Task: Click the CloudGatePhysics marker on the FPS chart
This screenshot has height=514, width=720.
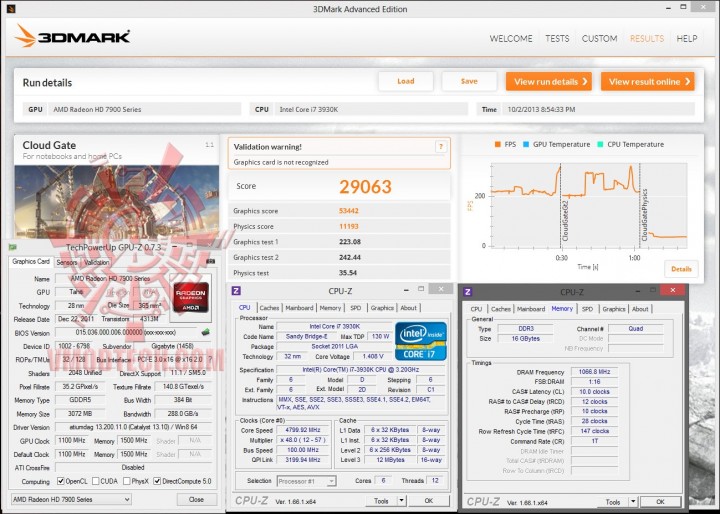Action: pyautogui.click(x=644, y=215)
